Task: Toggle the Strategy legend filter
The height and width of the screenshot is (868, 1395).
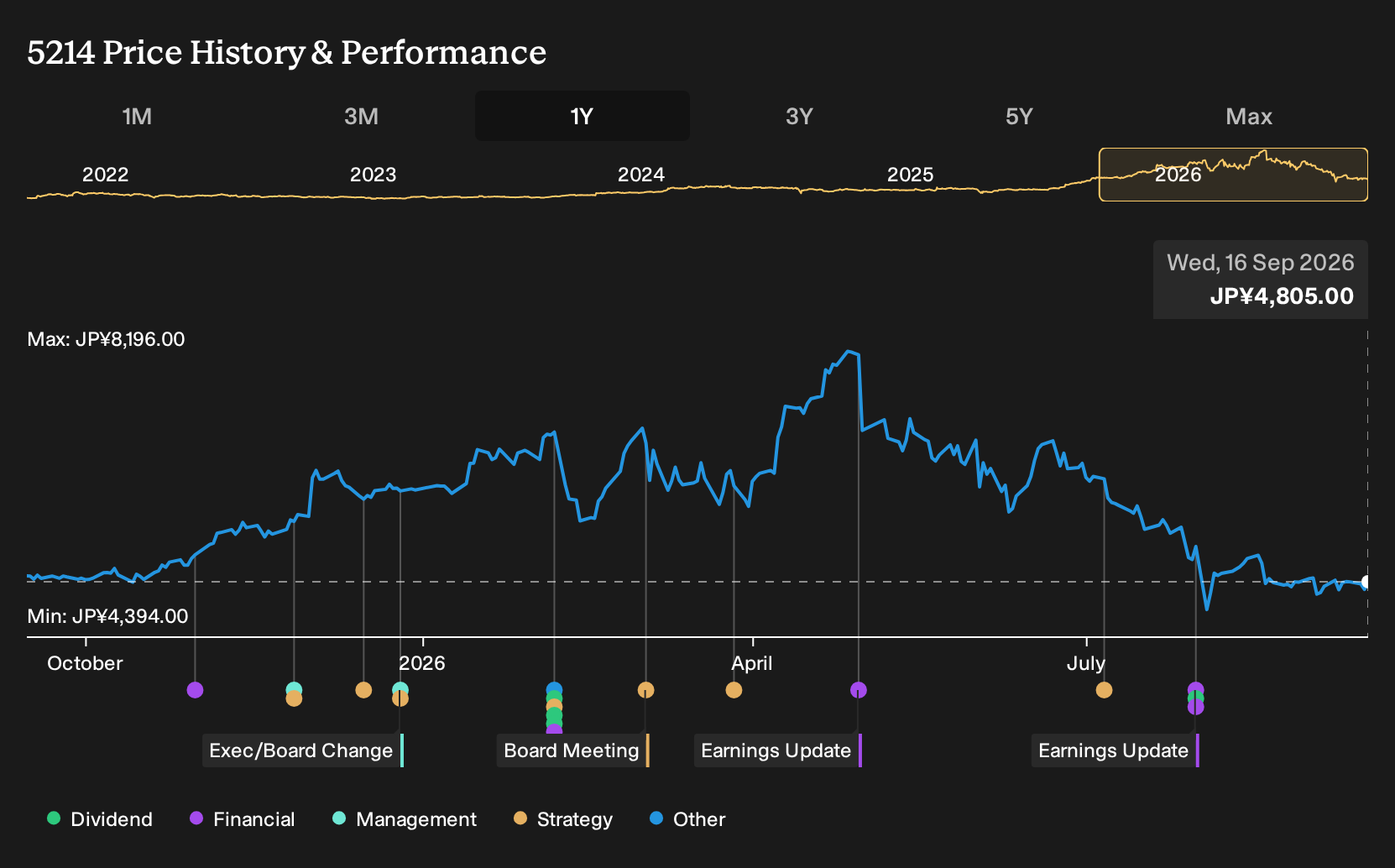Action: pos(563,819)
